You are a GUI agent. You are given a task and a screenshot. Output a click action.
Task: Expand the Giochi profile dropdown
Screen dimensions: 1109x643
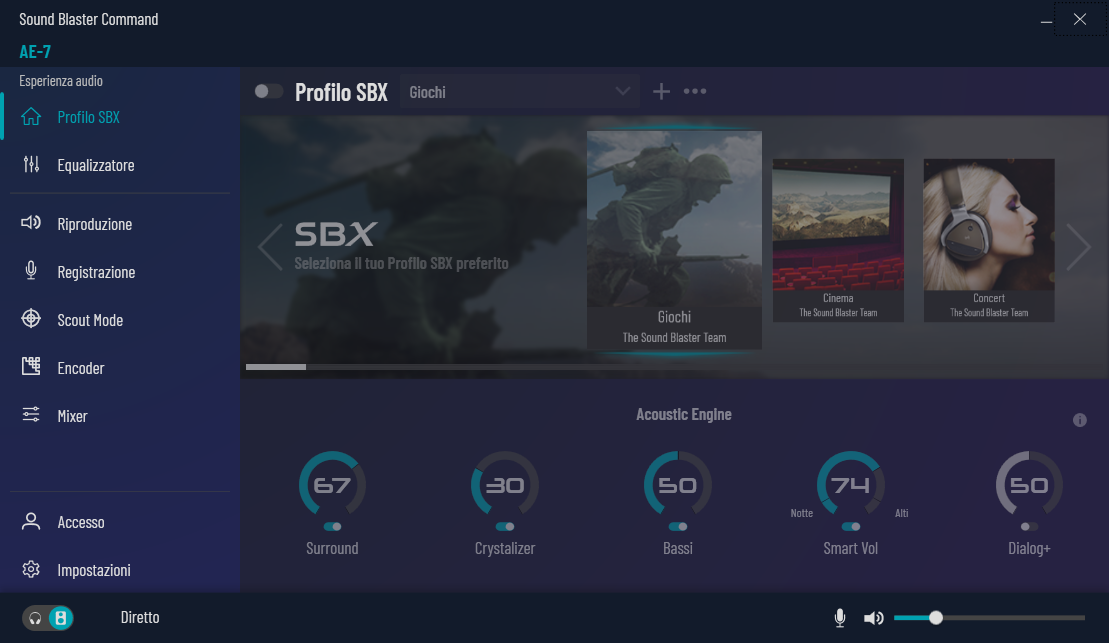pyautogui.click(x=519, y=92)
